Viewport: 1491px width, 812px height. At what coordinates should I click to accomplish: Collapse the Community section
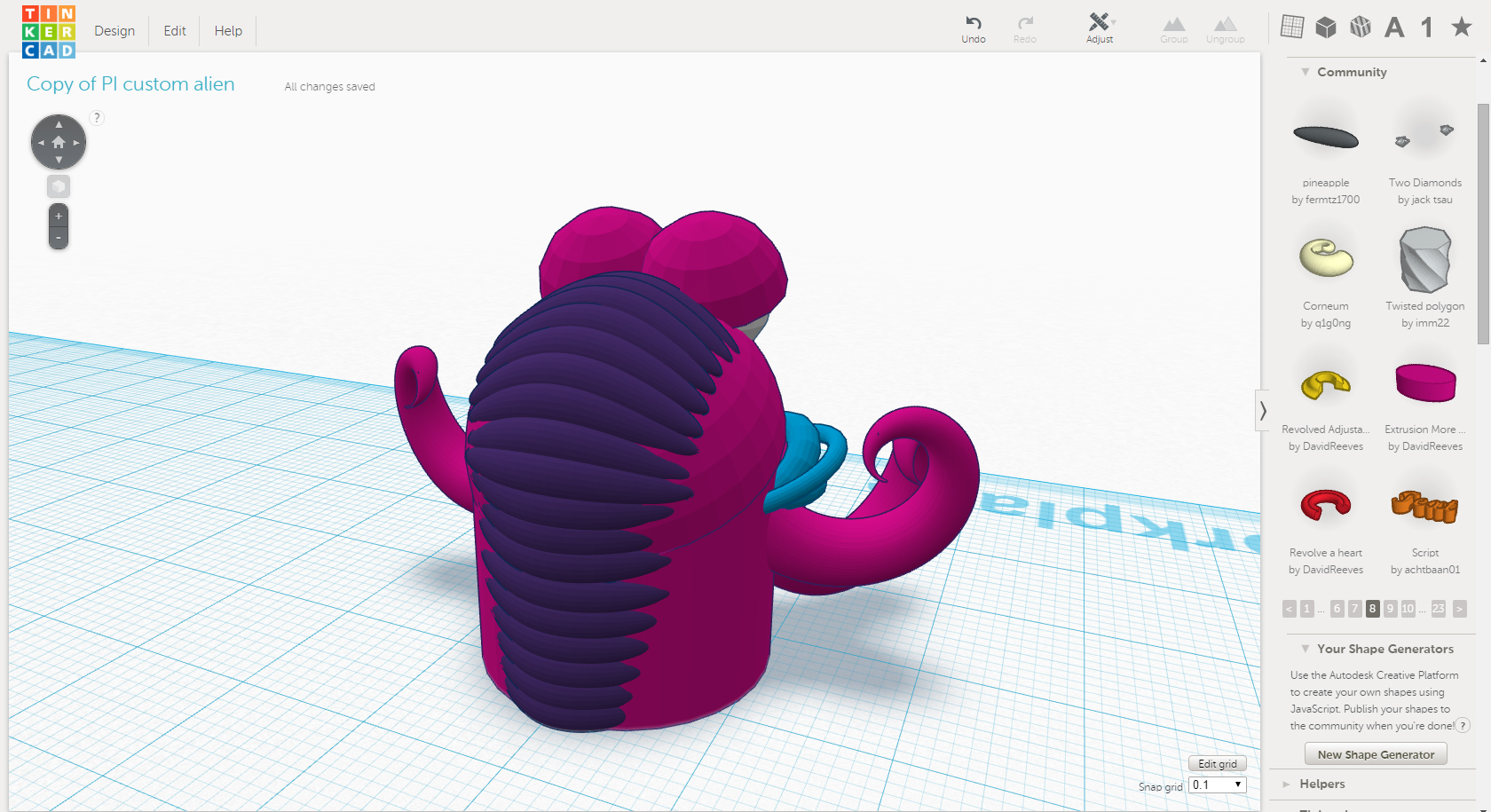click(1306, 72)
